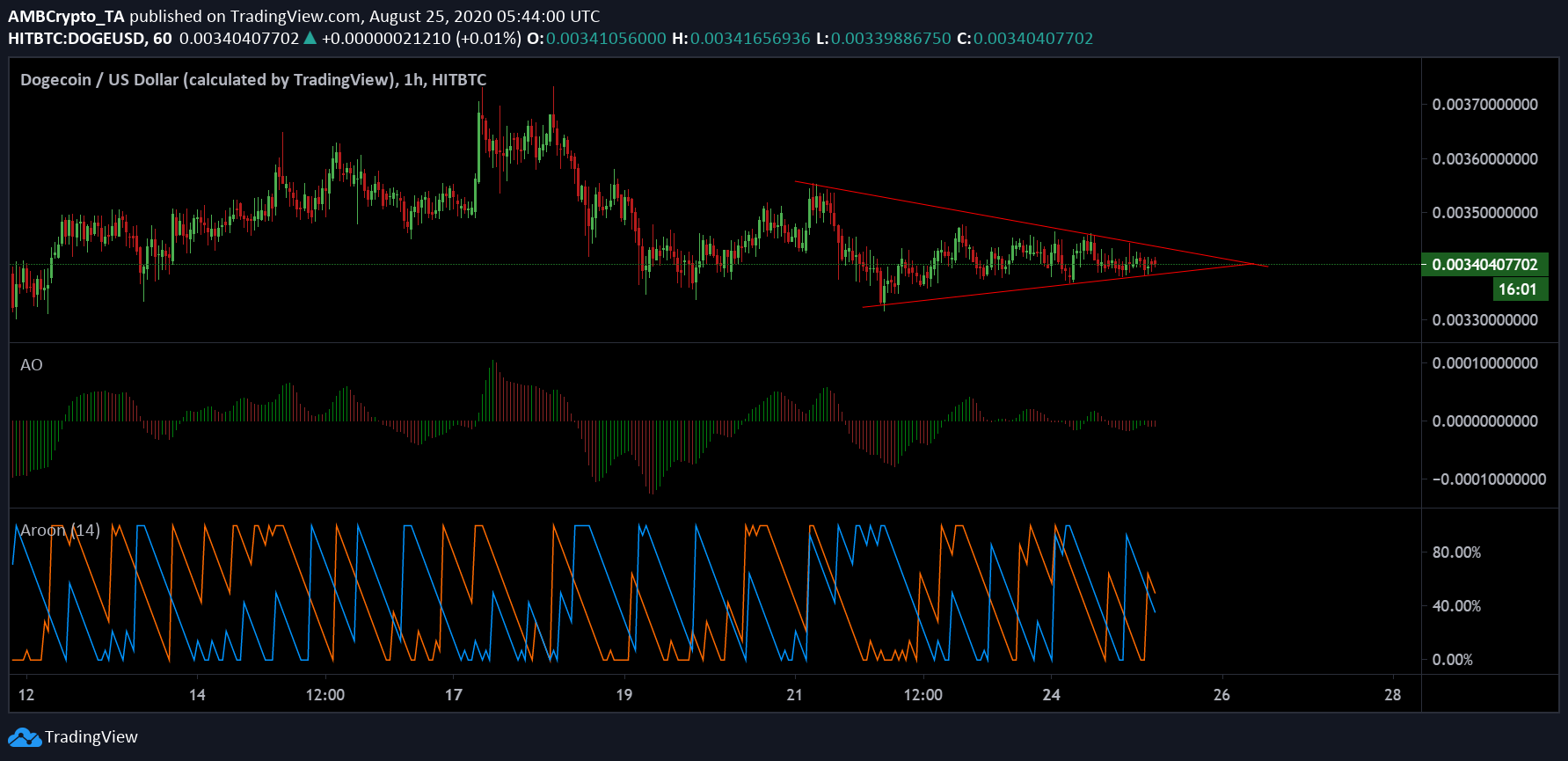1568x761 pixels.
Task: Open the TradingView text link at bottom
Action: tap(91, 737)
